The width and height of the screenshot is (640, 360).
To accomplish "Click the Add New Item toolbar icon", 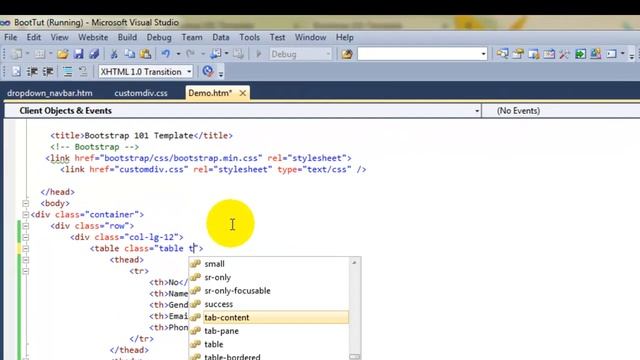I will 40,54.
